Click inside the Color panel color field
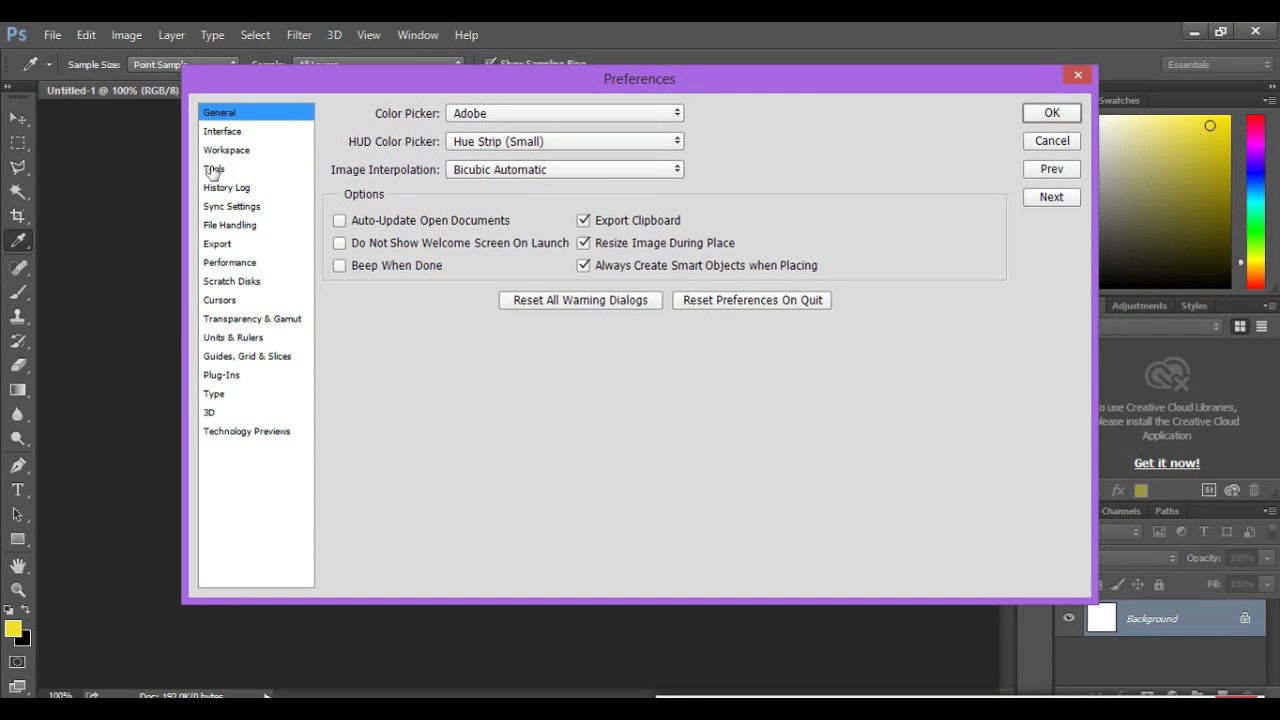This screenshot has width=1280, height=720. [1166, 202]
